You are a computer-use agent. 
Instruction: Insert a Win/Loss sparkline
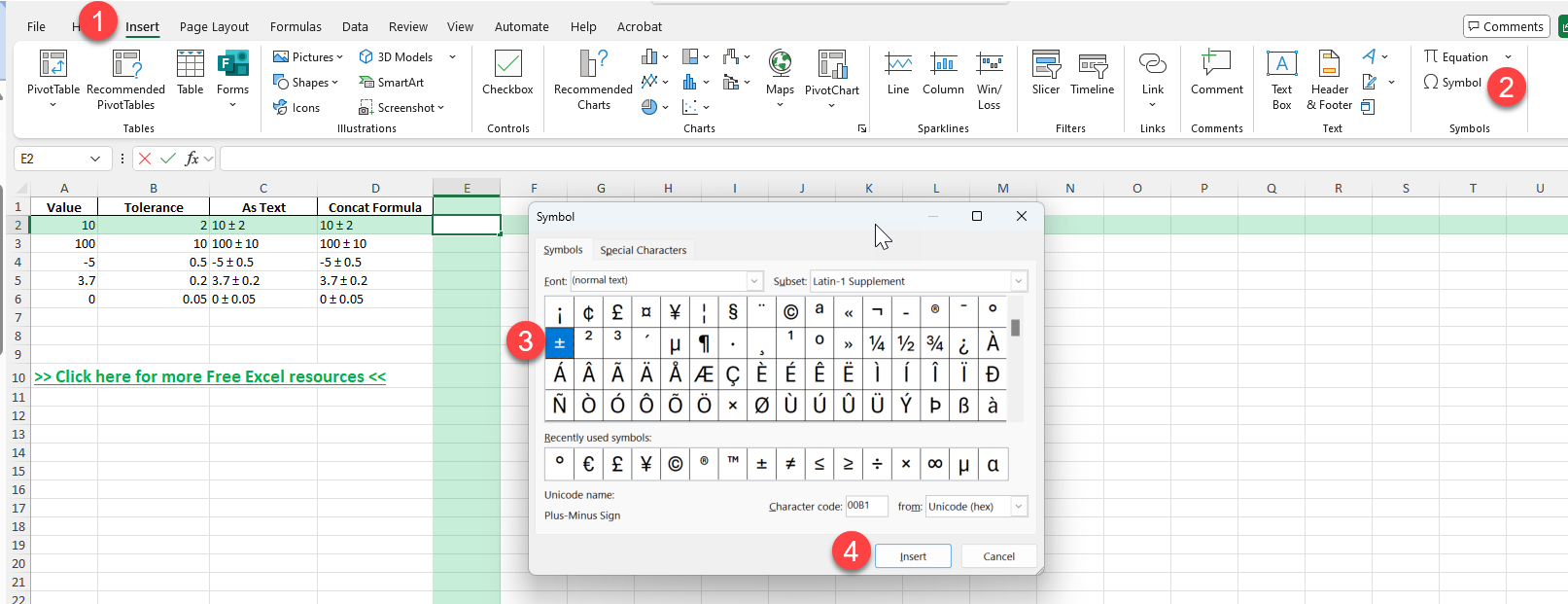(990, 79)
